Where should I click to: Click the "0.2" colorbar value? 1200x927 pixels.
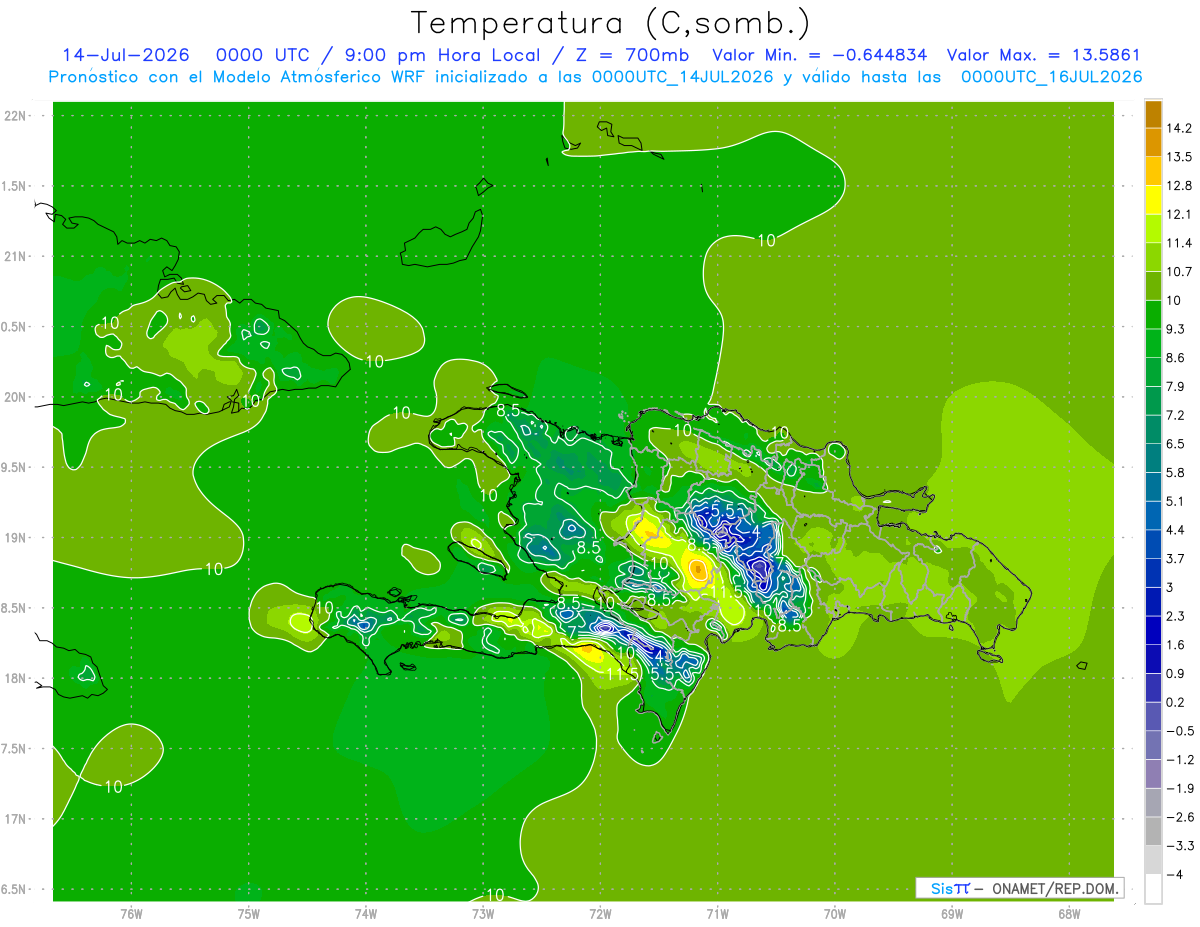(1175, 702)
